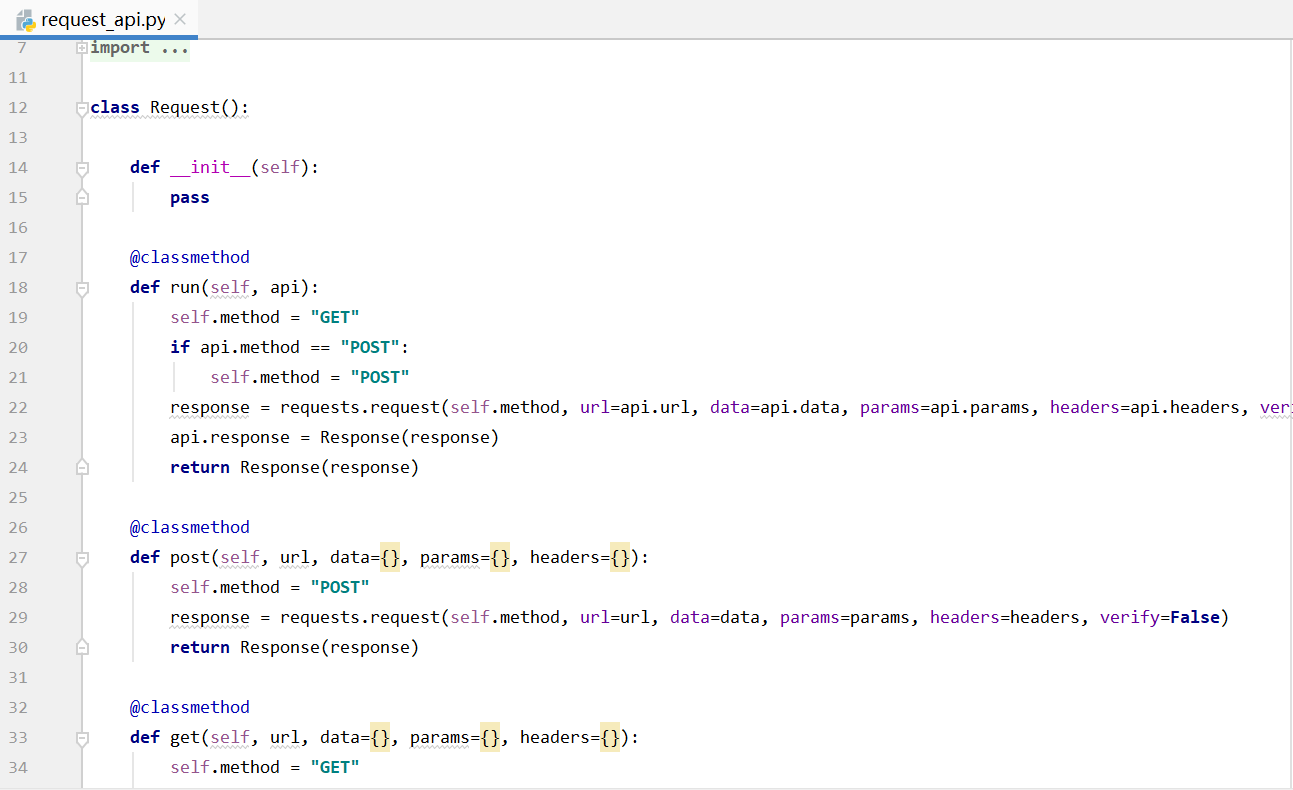Image resolution: width=1293 pixels, height=790 pixels.
Task: Click highlighted '{}' after params= on line 27
Action: [500, 557]
